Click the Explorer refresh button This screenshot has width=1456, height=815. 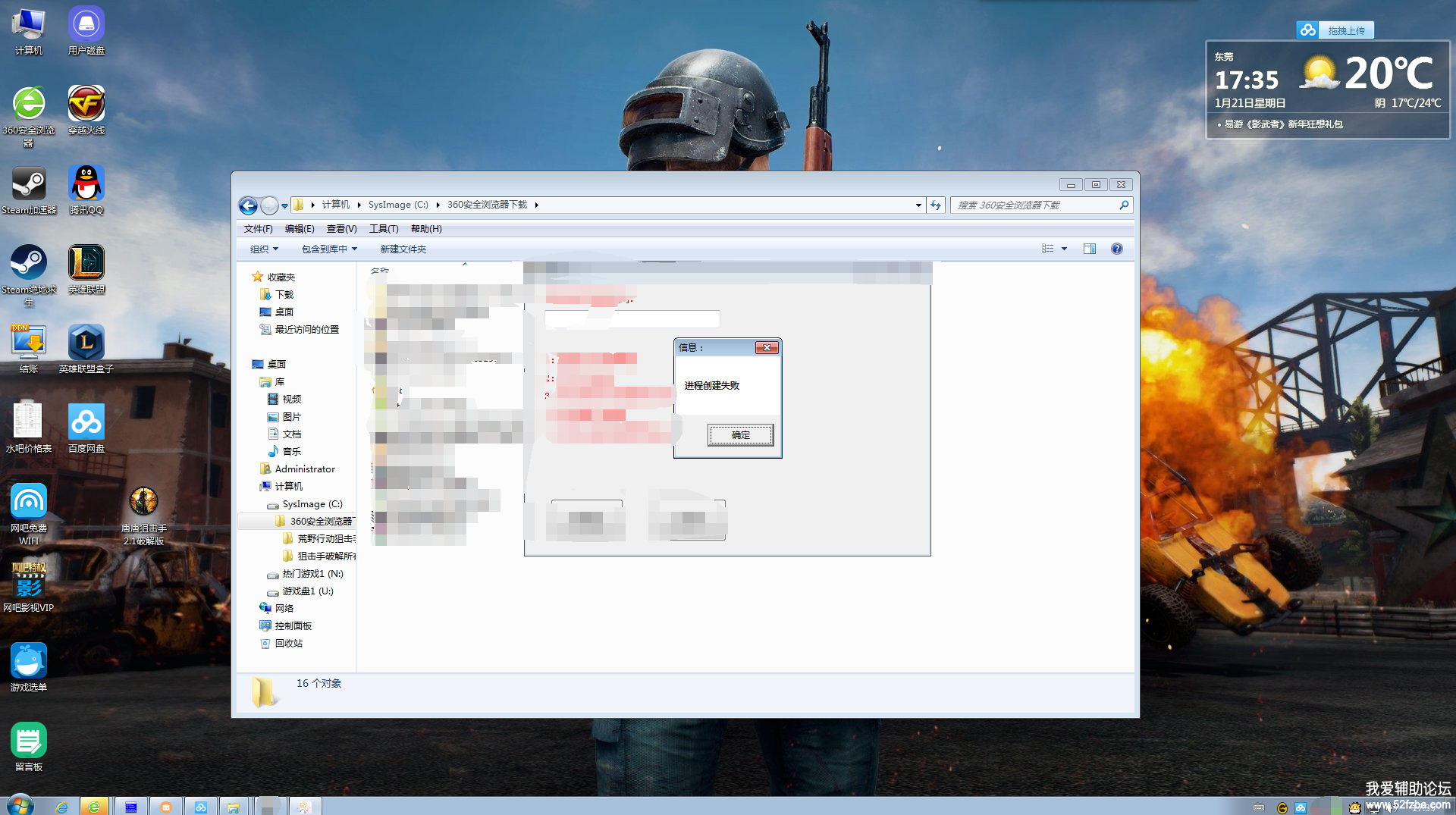(936, 205)
